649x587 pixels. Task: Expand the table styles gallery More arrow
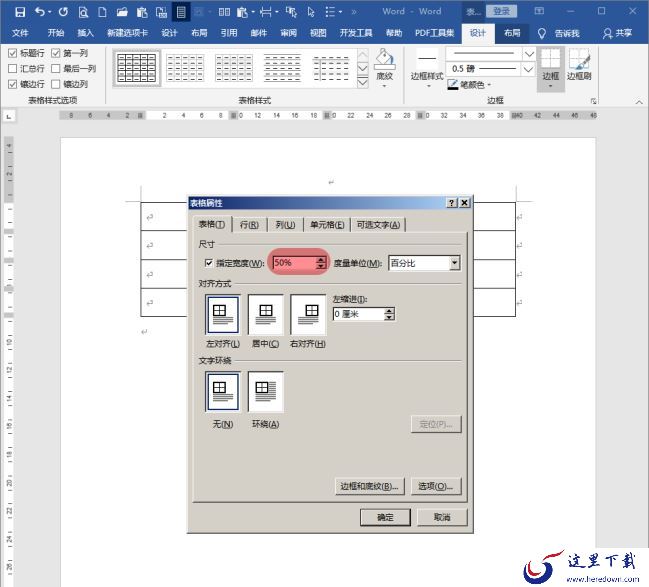(x=363, y=83)
